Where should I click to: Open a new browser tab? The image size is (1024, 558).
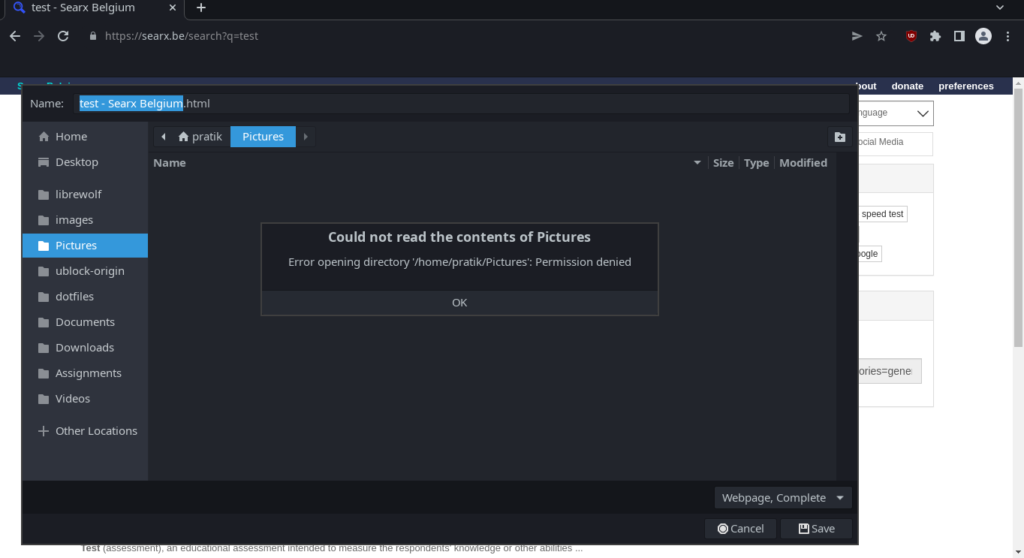tap(201, 8)
